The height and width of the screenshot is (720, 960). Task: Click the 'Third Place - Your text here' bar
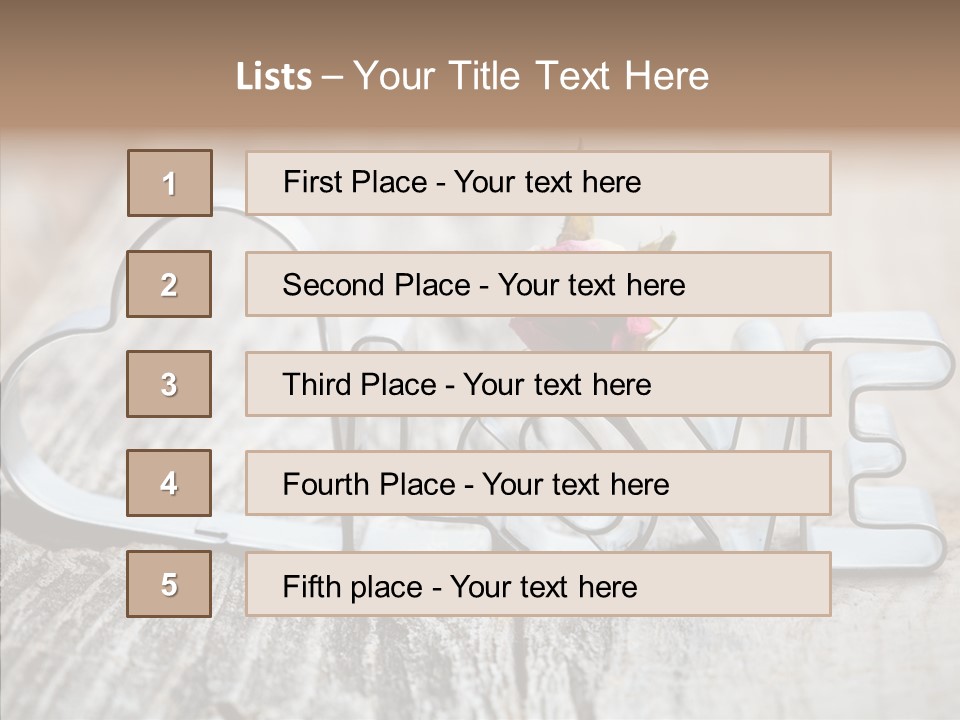coord(538,384)
